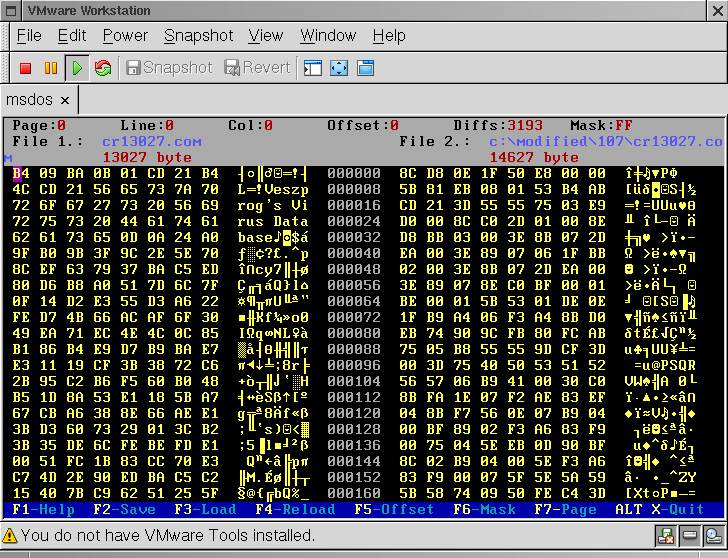The image size is (728, 558).
Task: Click the green Power On play icon
Action: point(77,68)
